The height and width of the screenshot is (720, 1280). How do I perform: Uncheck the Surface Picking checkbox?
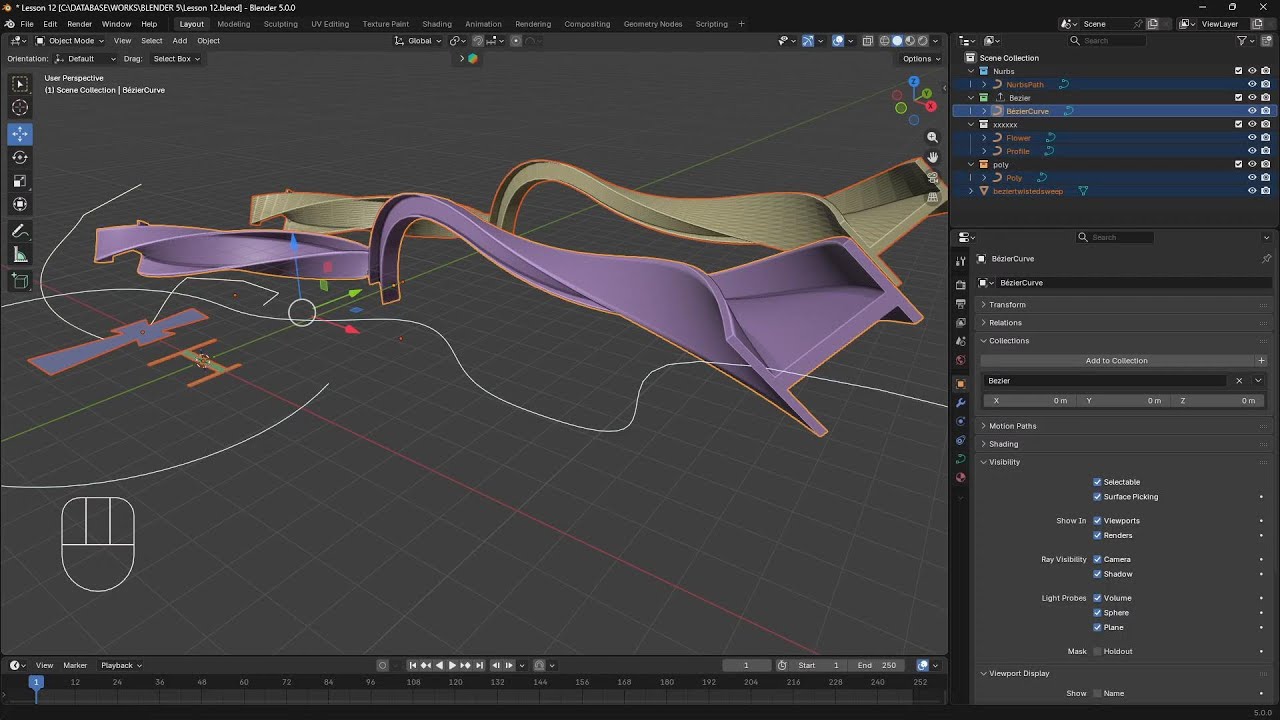(1097, 497)
